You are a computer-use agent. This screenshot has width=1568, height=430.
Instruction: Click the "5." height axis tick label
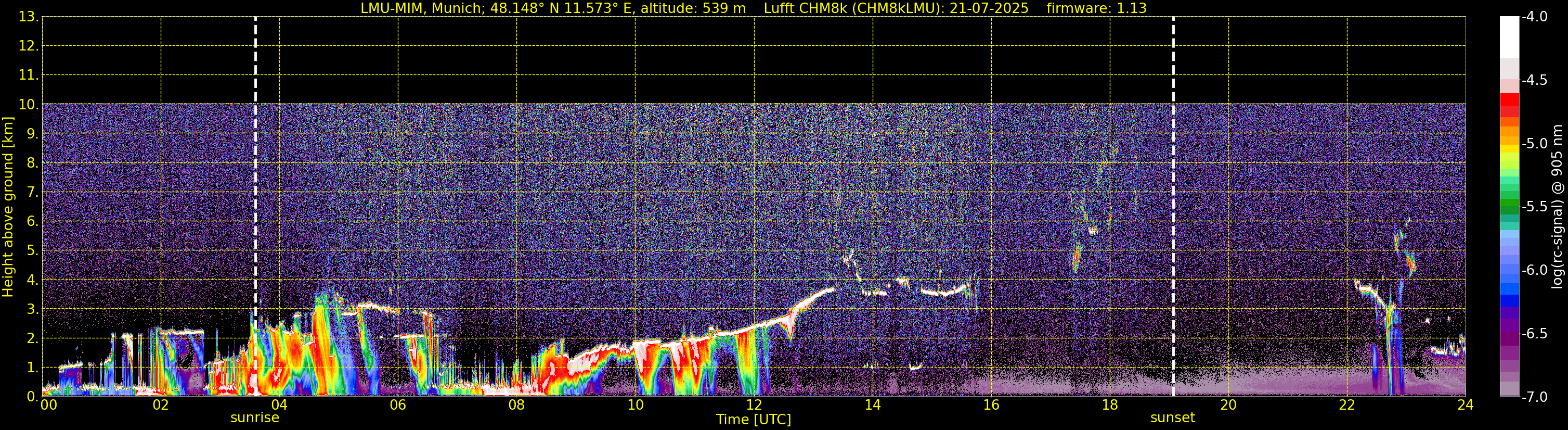point(33,251)
